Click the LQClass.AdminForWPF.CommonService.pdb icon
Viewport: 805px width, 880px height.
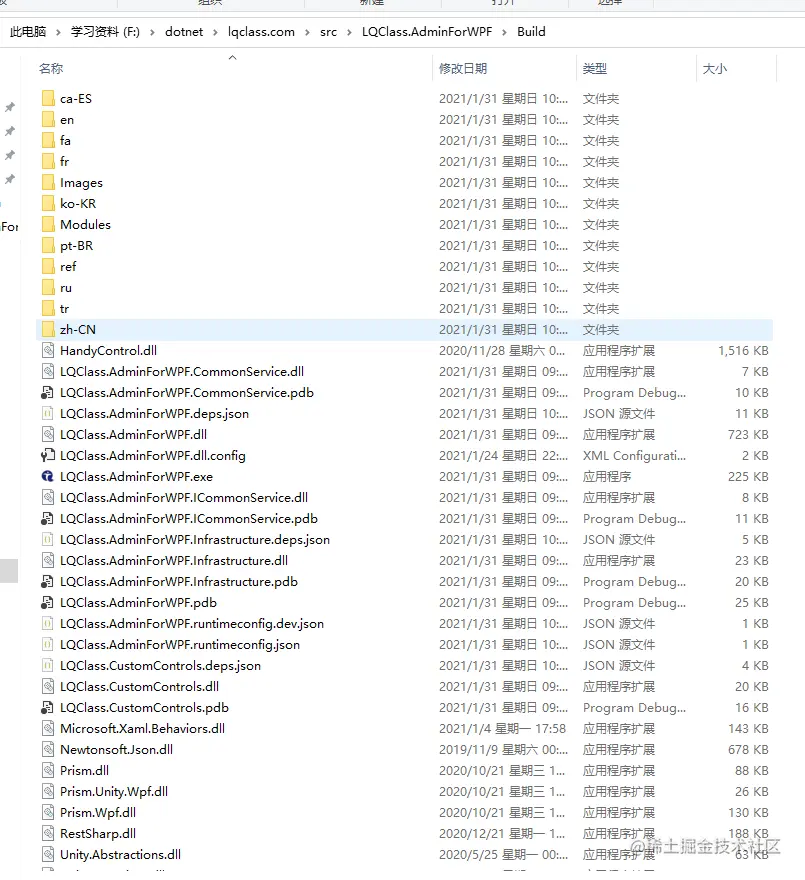tap(48, 392)
